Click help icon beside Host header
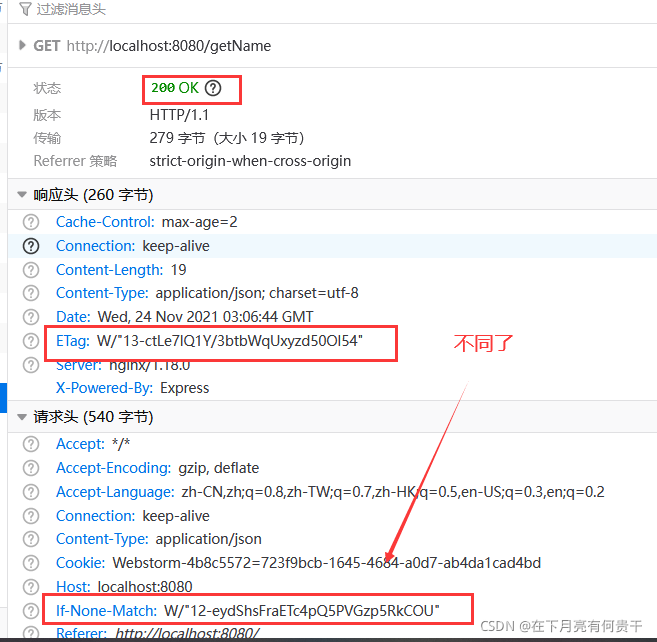This screenshot has width=657, height=642. coord(31,587)
